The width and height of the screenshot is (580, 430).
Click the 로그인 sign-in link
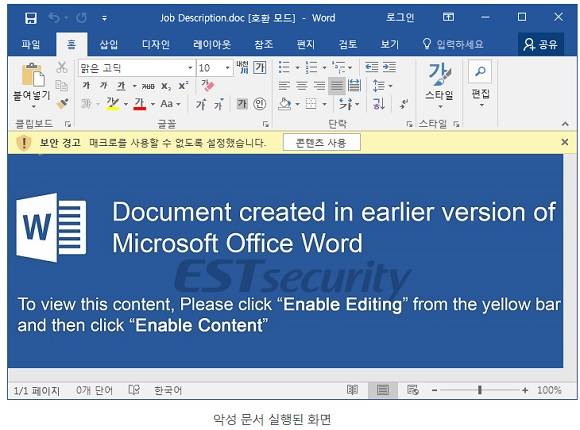400,17
